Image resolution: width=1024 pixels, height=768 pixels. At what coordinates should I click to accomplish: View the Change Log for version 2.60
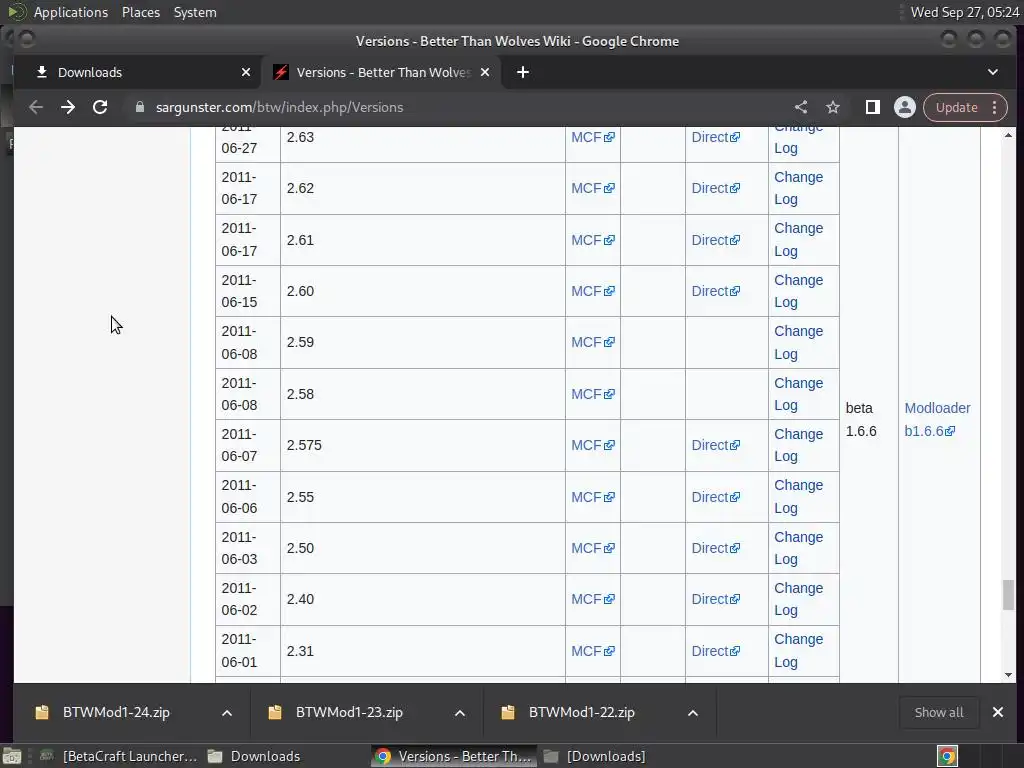coord(799,291)
